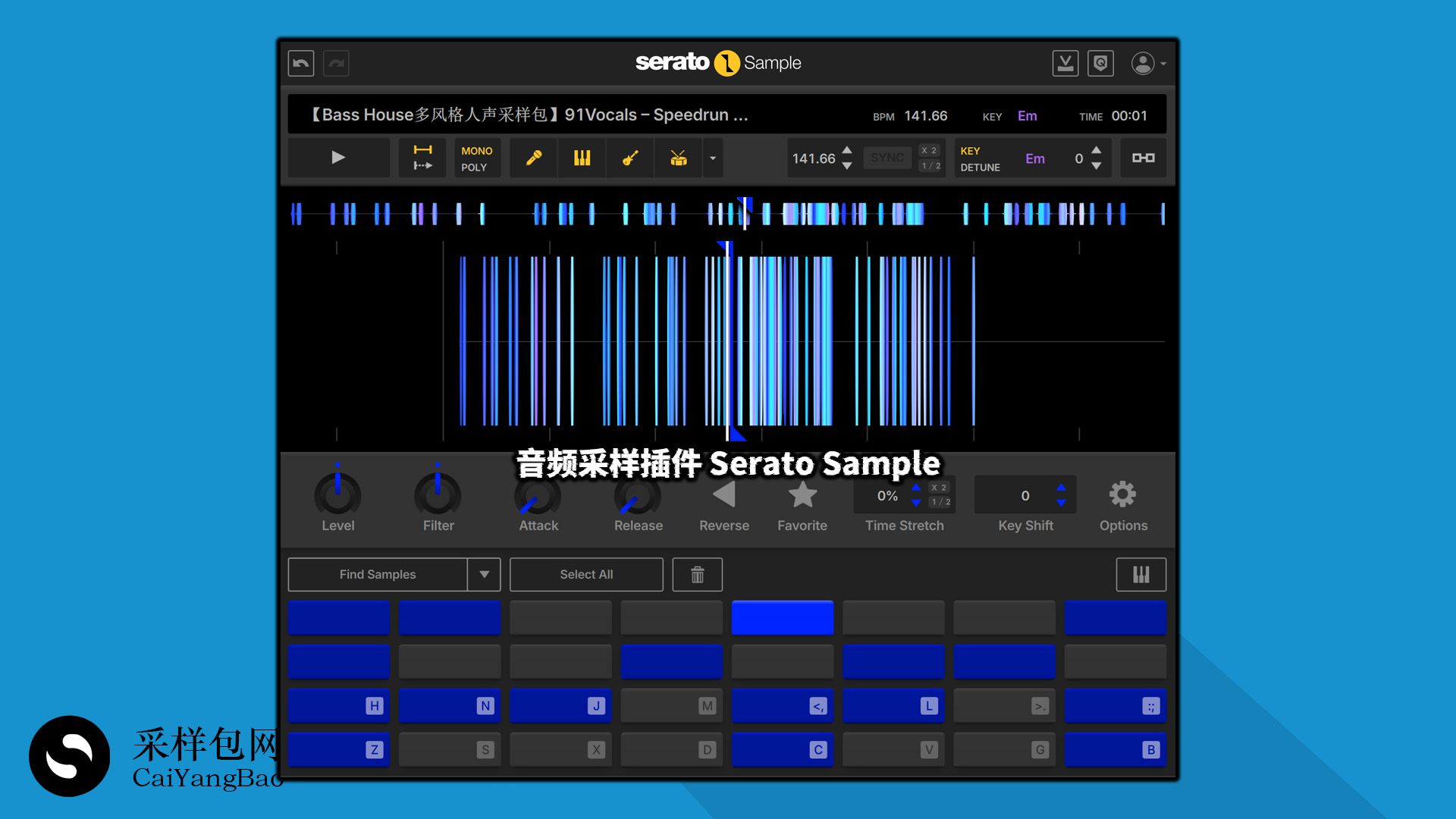Viewport: 1456px width, 819px height.
Task: Click the Select All button
Action: coord(586,574)
